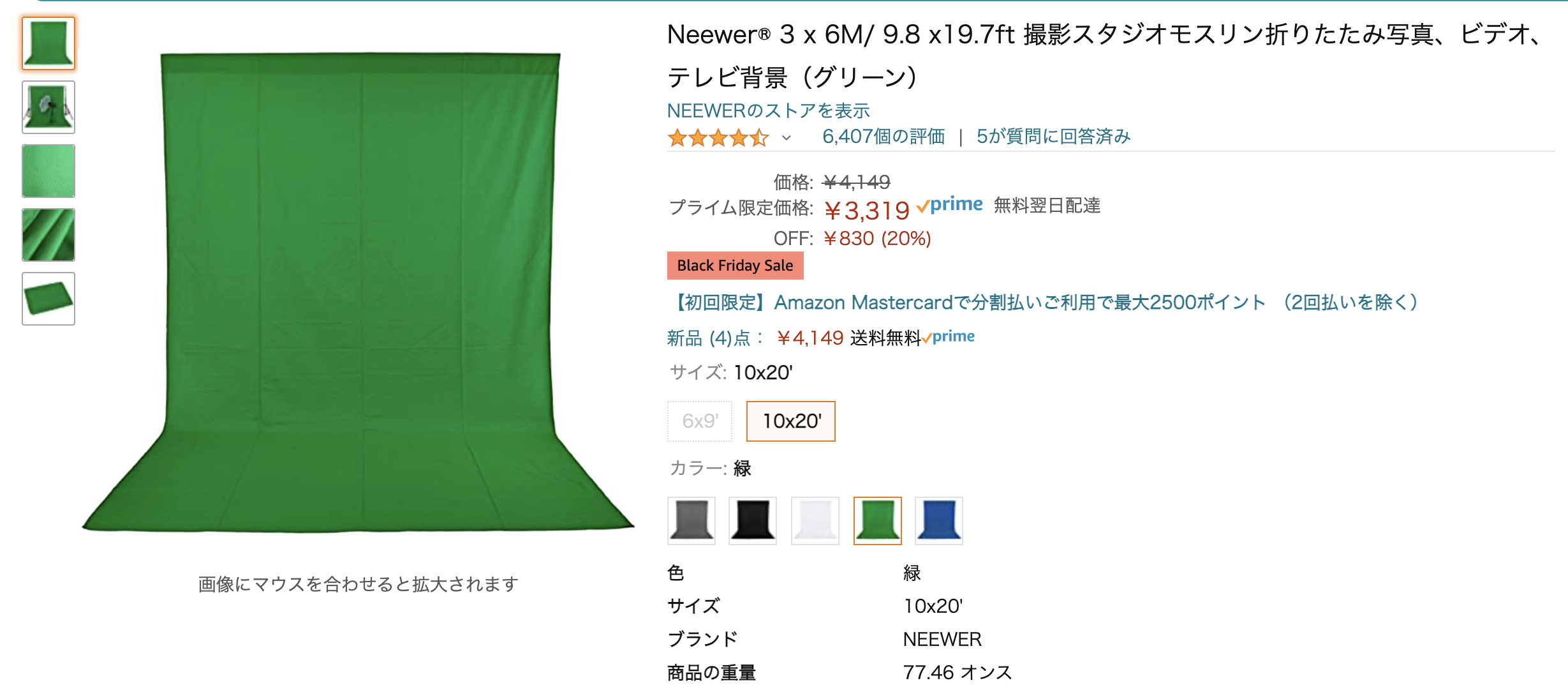Select the folded green cloth thumbnail
Image resolution: width=1568 pixels, height=692 pixels.
pyautogui.click(x=48, y=299)
